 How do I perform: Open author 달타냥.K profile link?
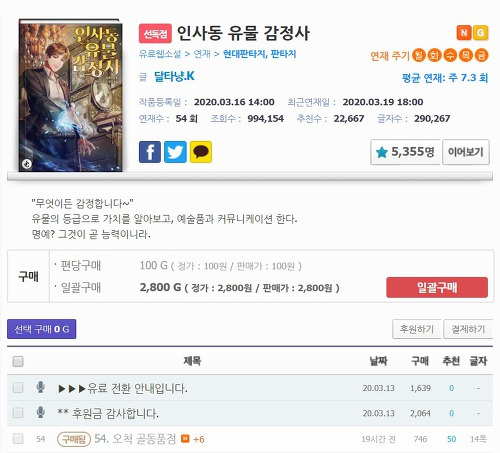pyautogui.click(x=174, y=77)
